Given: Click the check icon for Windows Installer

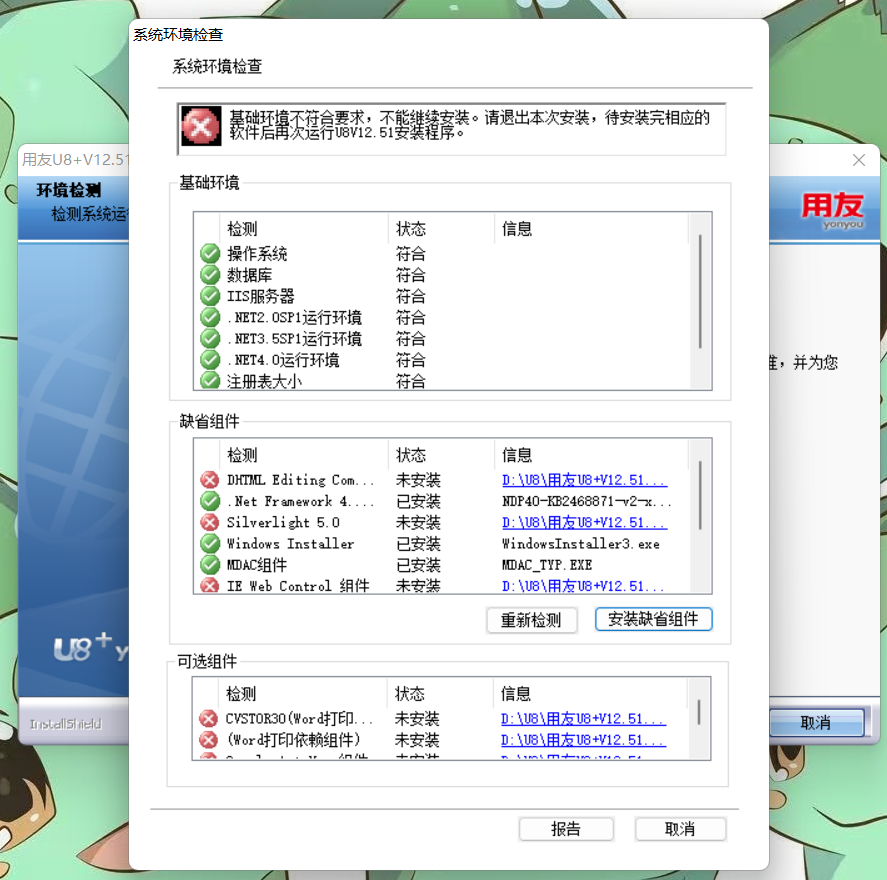Looking at the screenshot, I should click(x=210, y=543).
